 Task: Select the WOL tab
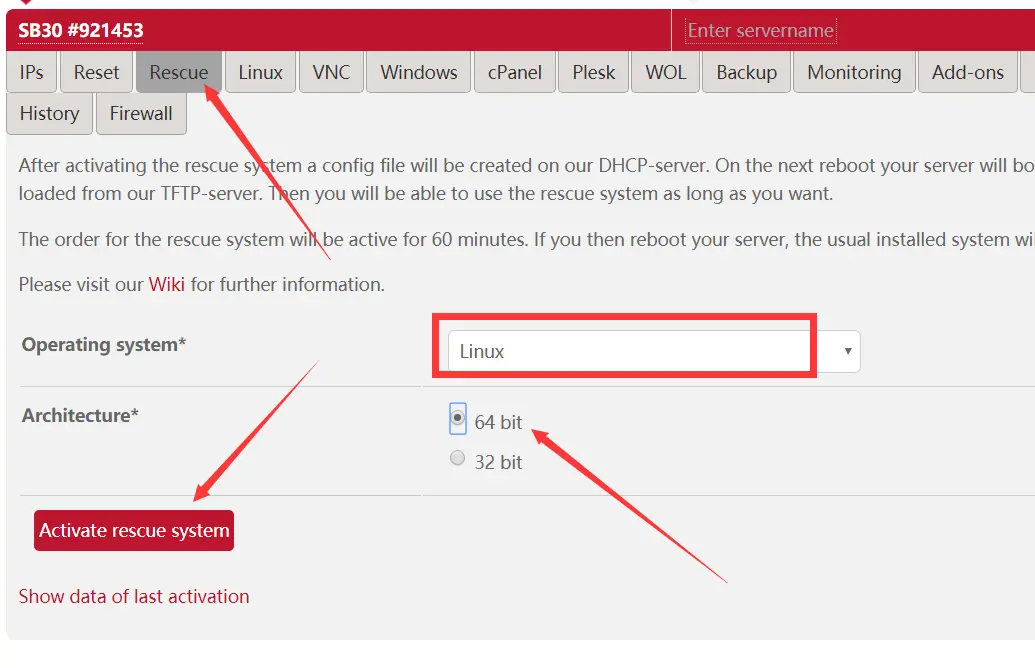666,73
